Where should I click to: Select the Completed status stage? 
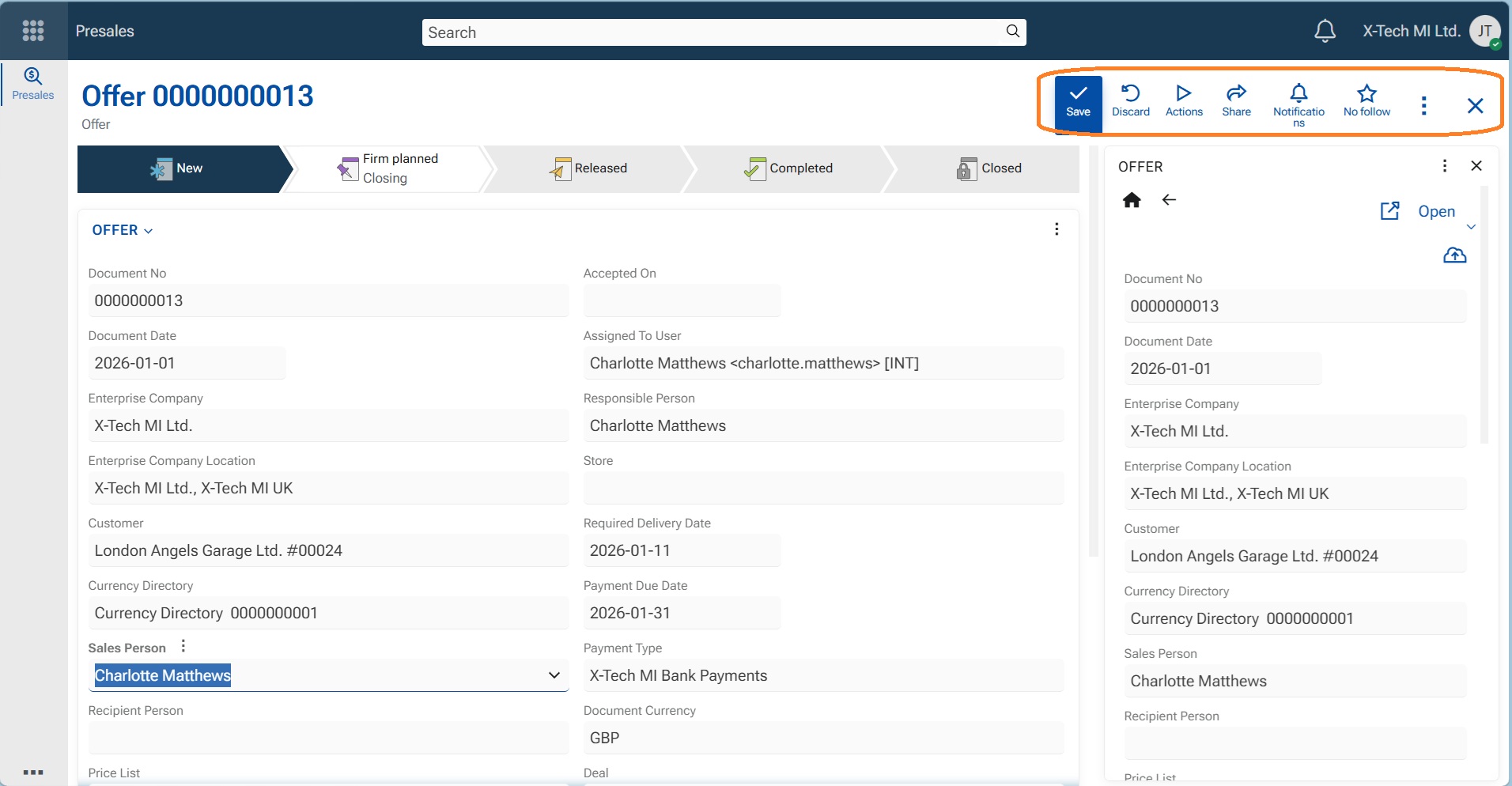(x=789, y=168)
